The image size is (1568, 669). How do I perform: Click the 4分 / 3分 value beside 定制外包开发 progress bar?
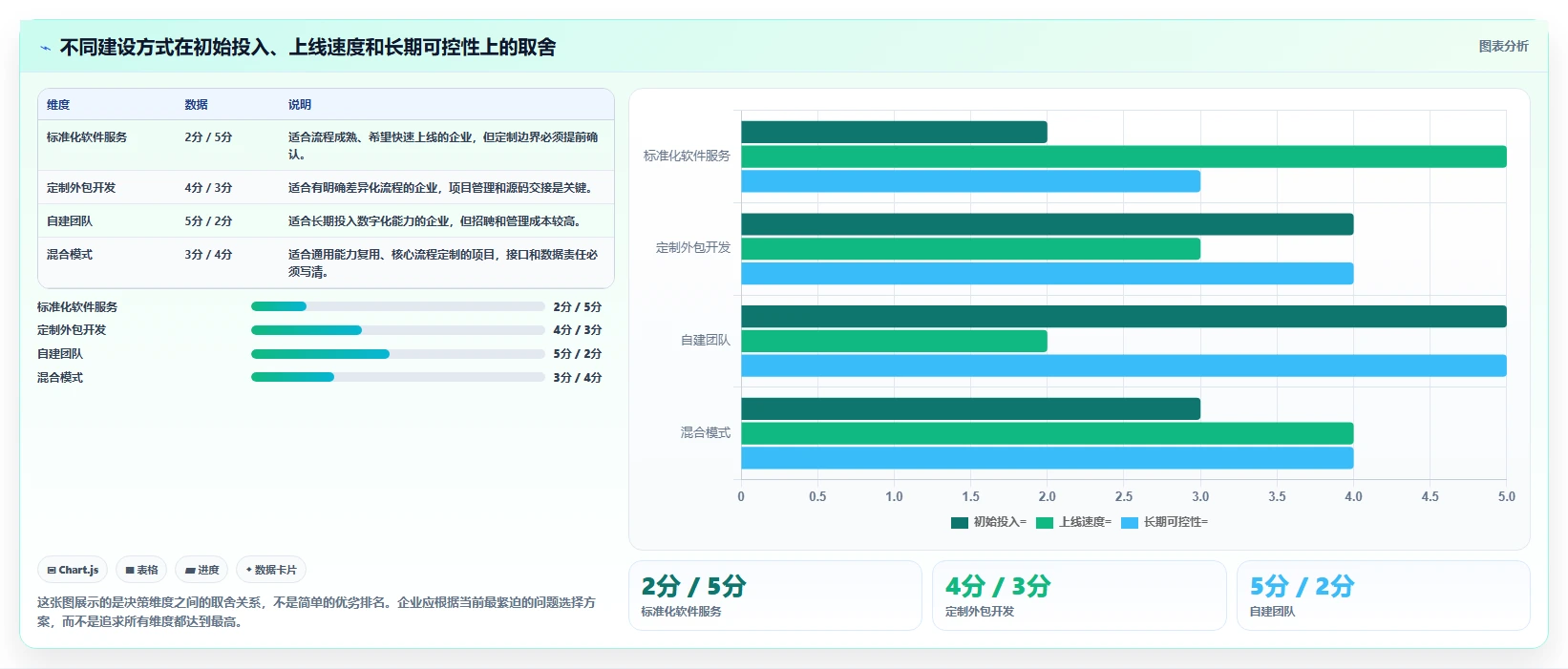tap(578, 330)
